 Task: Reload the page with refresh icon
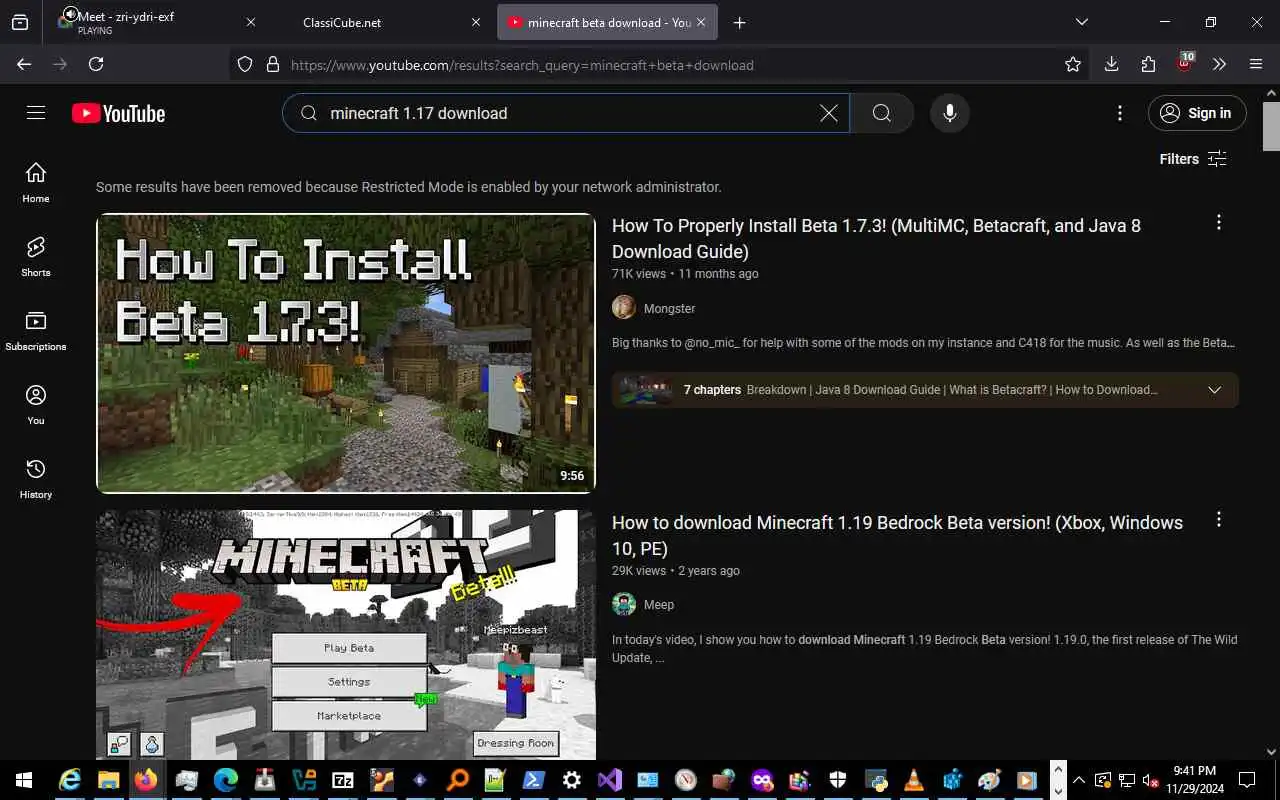coord(96,64)
